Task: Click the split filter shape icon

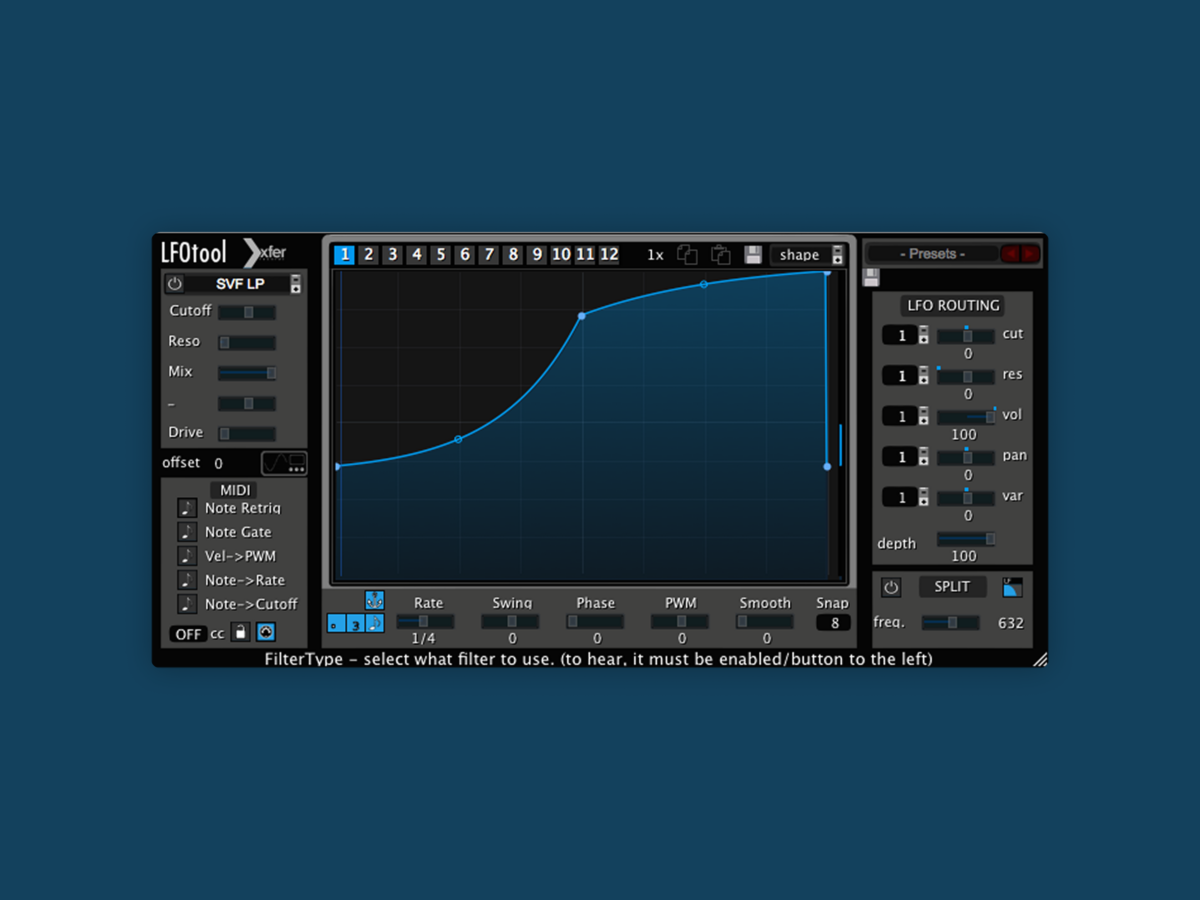Action: click(1012, 588)
